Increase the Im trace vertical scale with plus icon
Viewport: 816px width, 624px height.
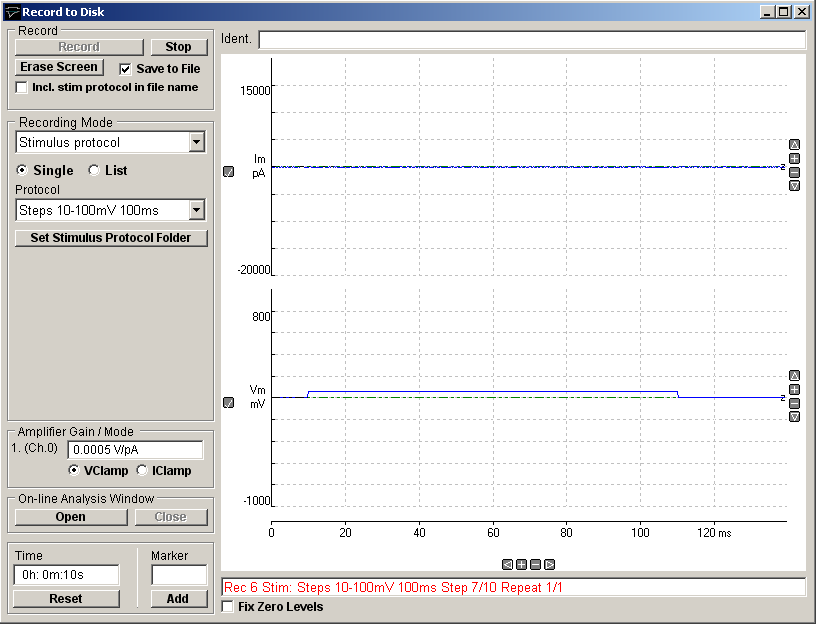click(794, 158)
